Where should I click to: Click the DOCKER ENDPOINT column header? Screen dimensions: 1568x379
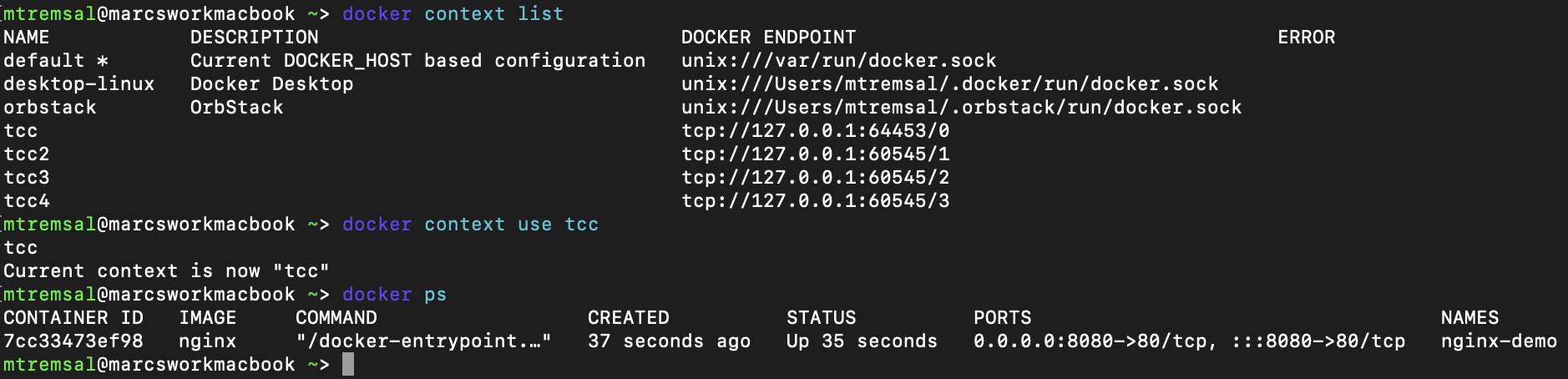(x=768, y=38)
